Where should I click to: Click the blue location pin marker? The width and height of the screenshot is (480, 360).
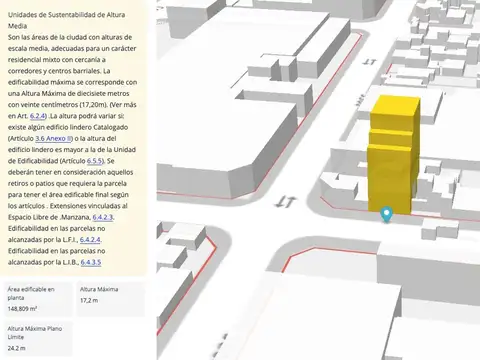click(387, 214)
